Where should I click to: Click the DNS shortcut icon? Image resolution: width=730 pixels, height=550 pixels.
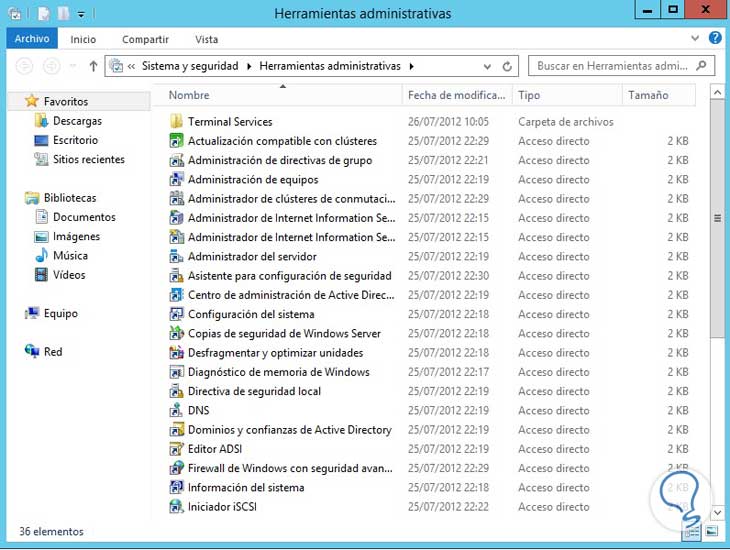(176, 411)
